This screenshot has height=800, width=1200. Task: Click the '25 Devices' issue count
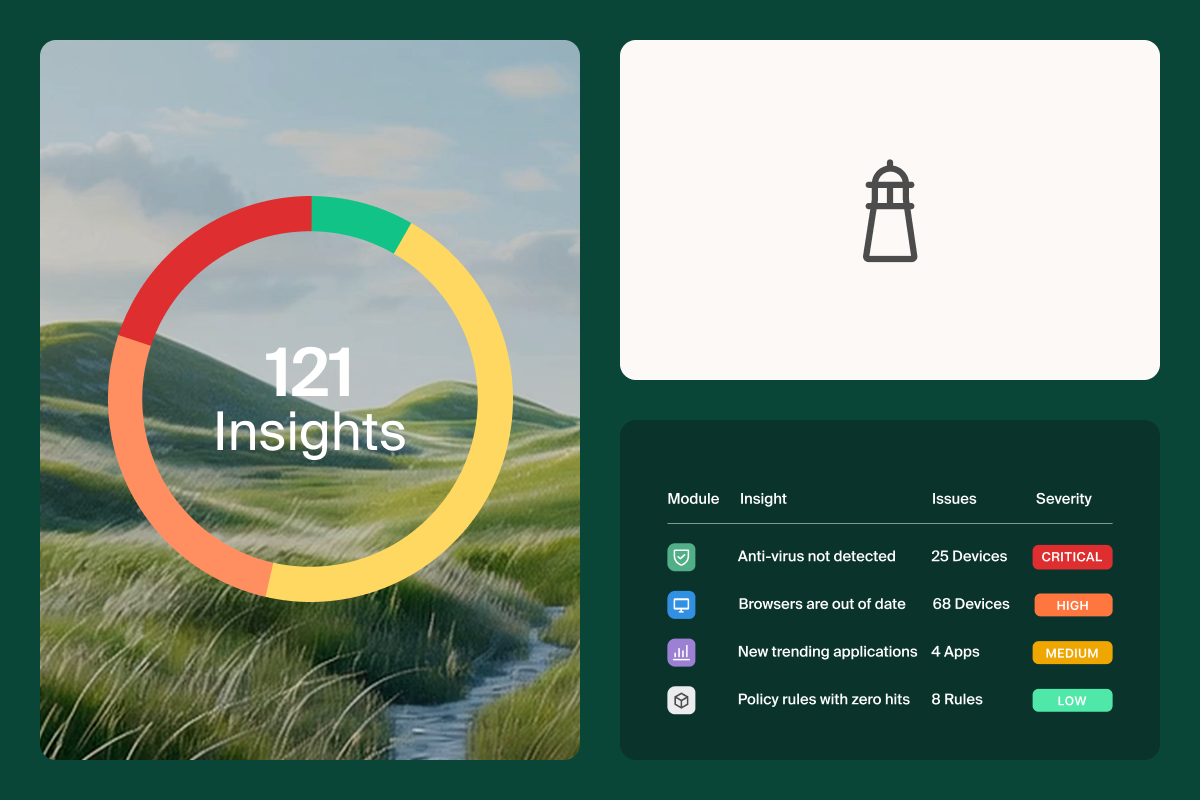click(x=969, y=556)
